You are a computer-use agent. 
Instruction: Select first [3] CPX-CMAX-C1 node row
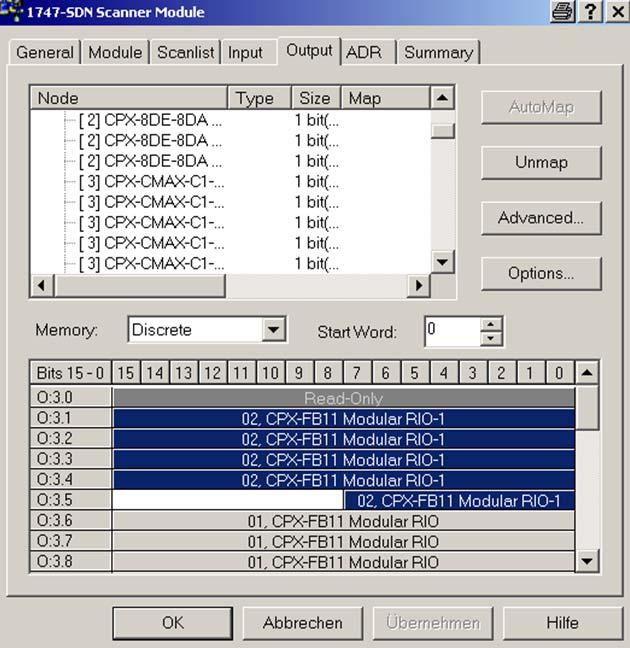coord(152,181)
